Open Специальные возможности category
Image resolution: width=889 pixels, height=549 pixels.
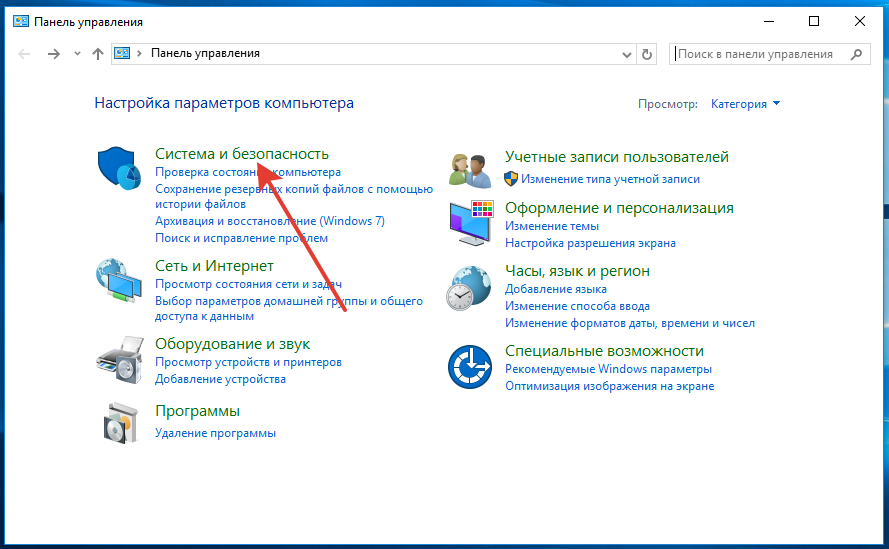(604, 351)
